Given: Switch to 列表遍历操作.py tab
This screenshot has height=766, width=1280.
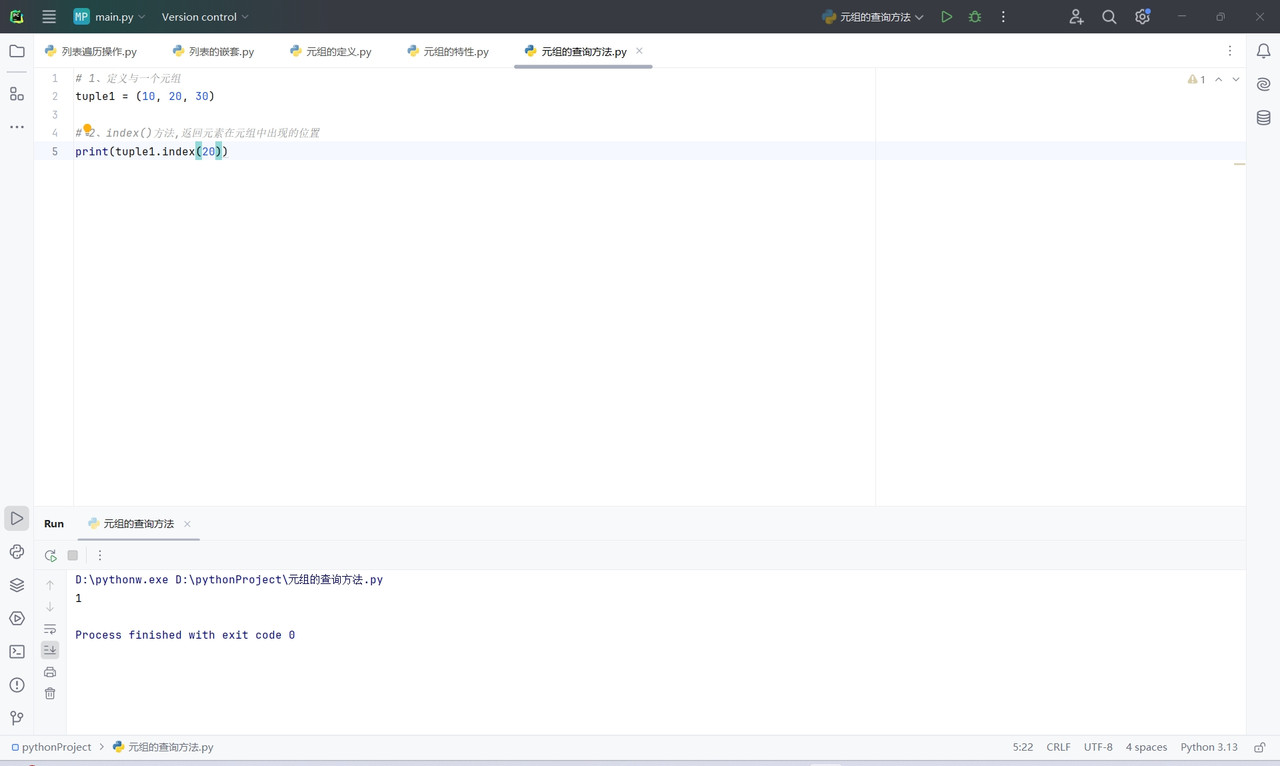Looking at the screenshot, I should tap(91, 51).
